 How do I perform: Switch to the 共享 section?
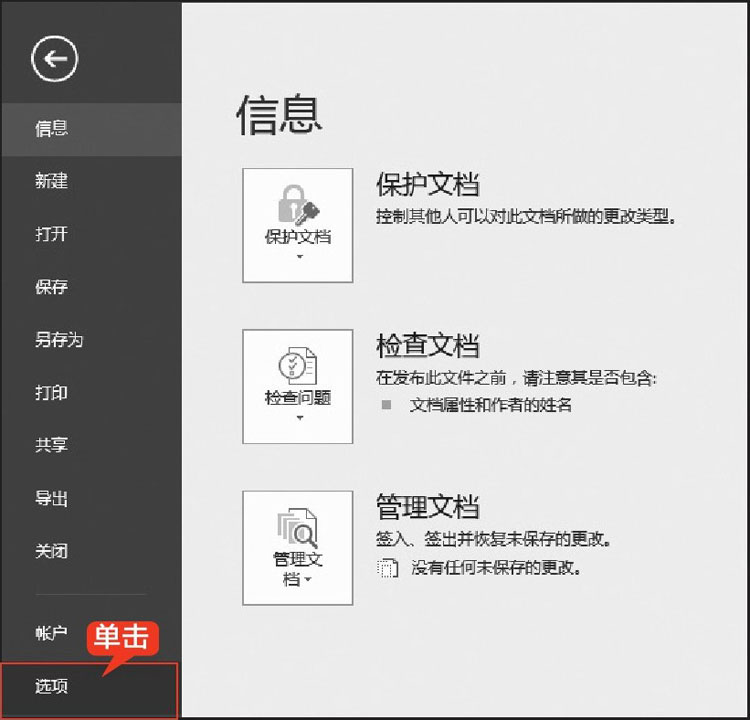coord(52,445)
